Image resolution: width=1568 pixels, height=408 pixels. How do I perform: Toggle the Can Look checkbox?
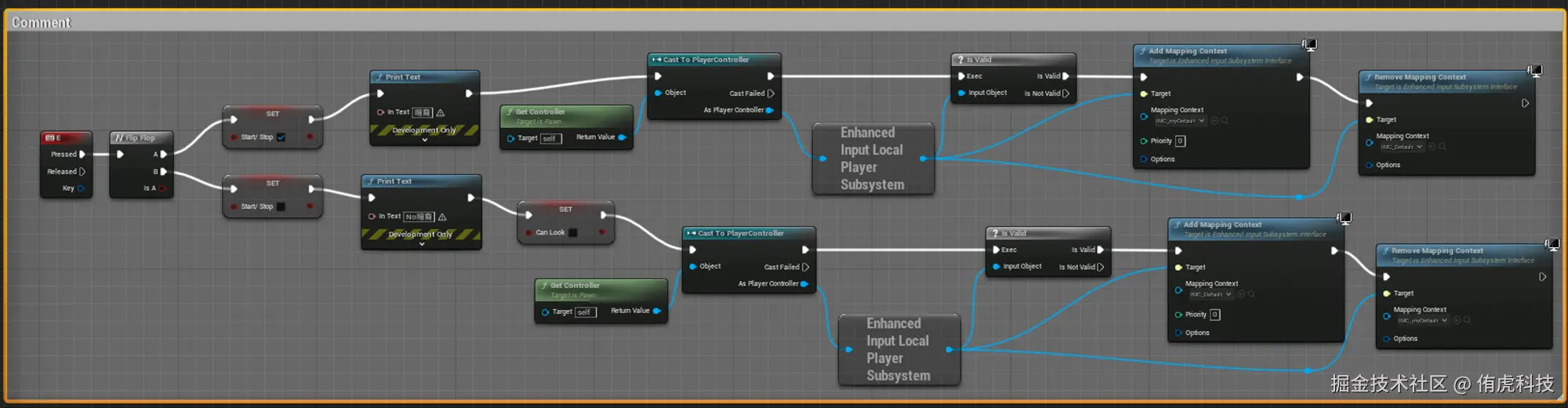pyautogui.click(x=572, y=233)
